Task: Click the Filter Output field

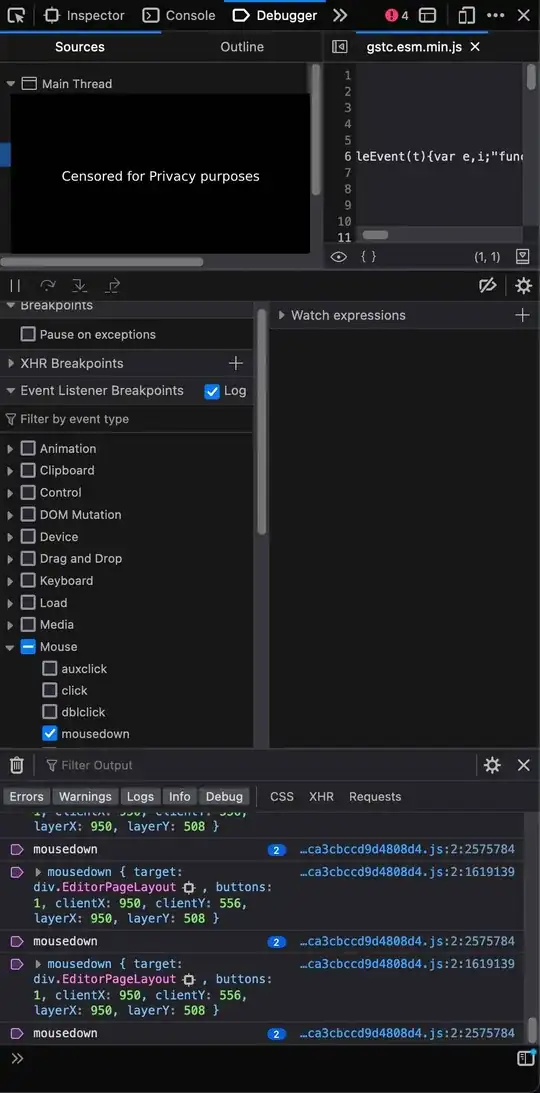Action: click(x=258, y=765)
